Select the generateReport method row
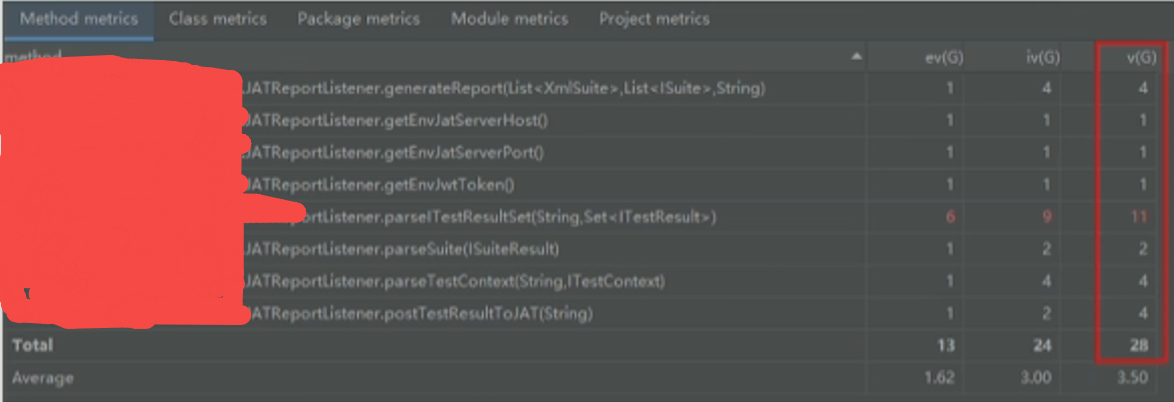1174x402 pixels. pyautogui.click(x=505, y=89)
